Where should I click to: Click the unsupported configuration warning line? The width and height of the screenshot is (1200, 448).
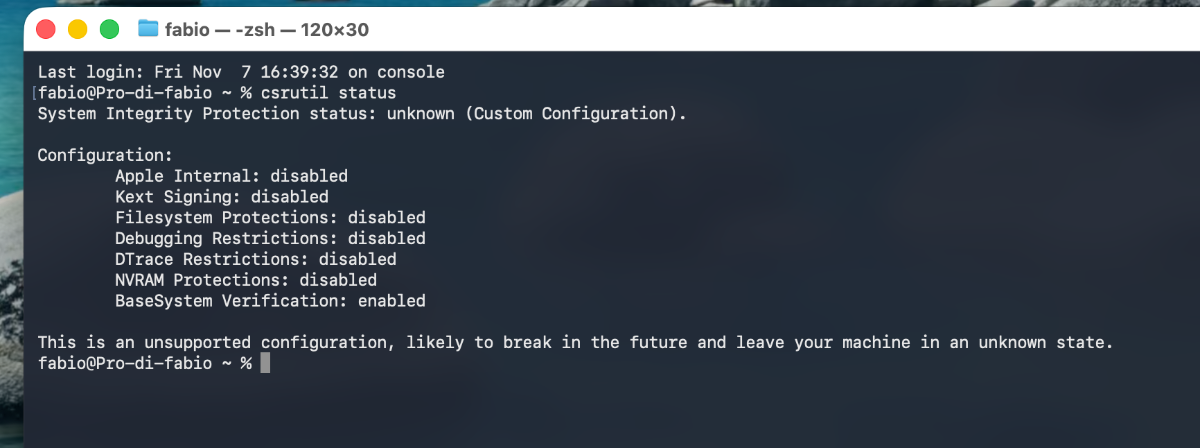coord(575,343)
